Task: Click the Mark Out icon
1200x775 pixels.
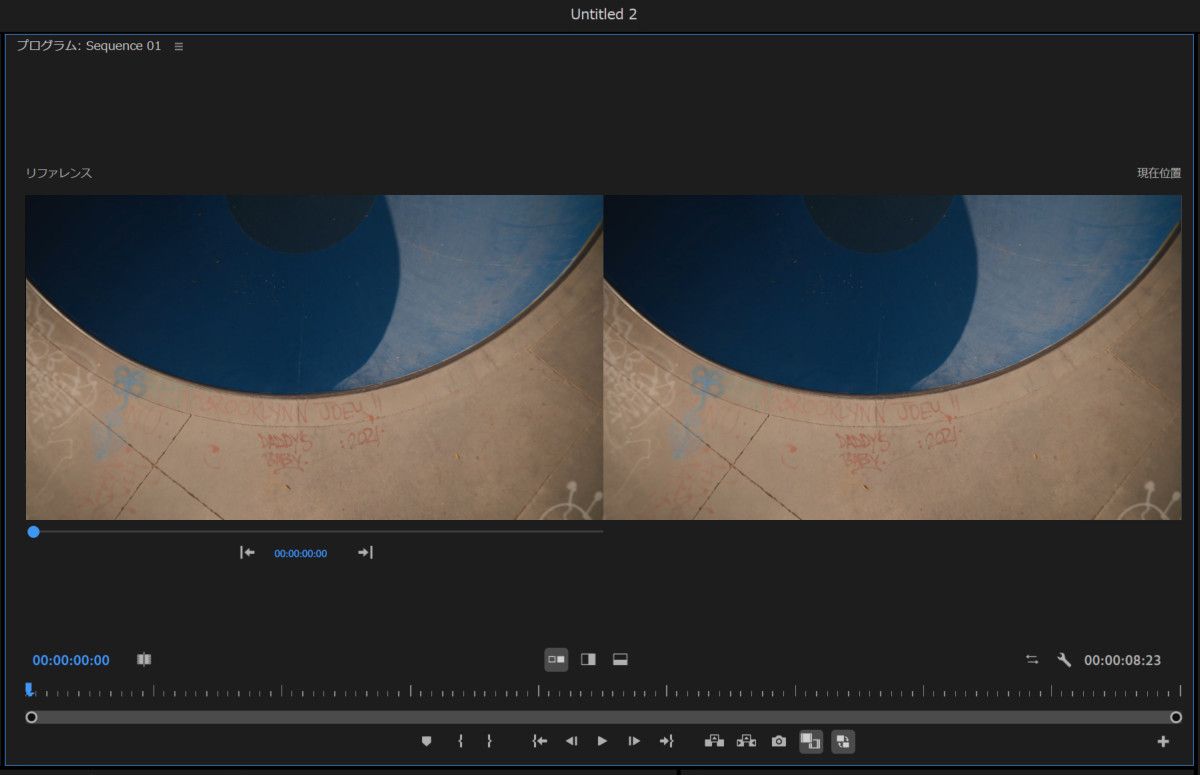Action: tap(489, 741)
